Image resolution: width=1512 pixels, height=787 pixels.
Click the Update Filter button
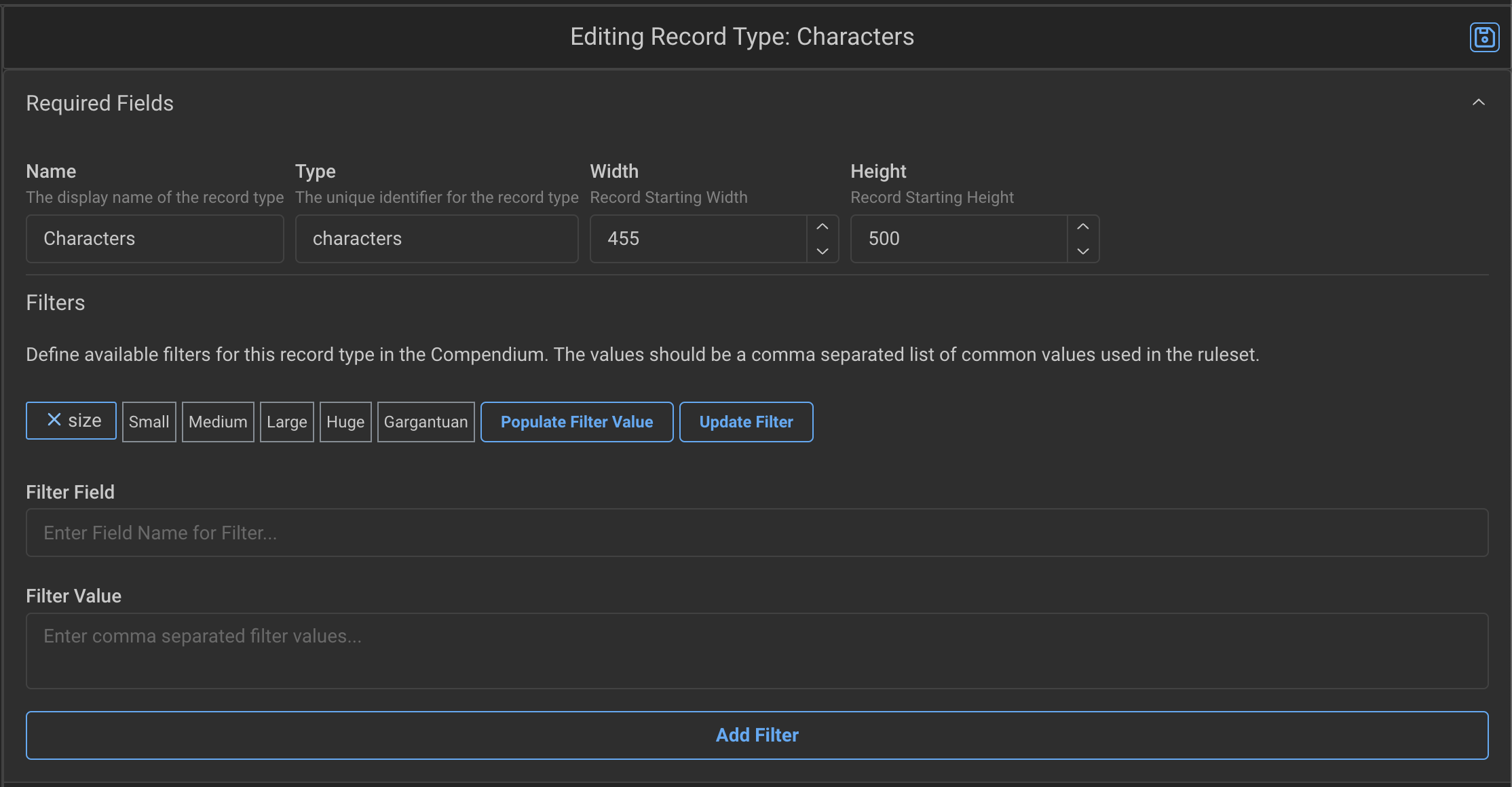click(746, 421)
